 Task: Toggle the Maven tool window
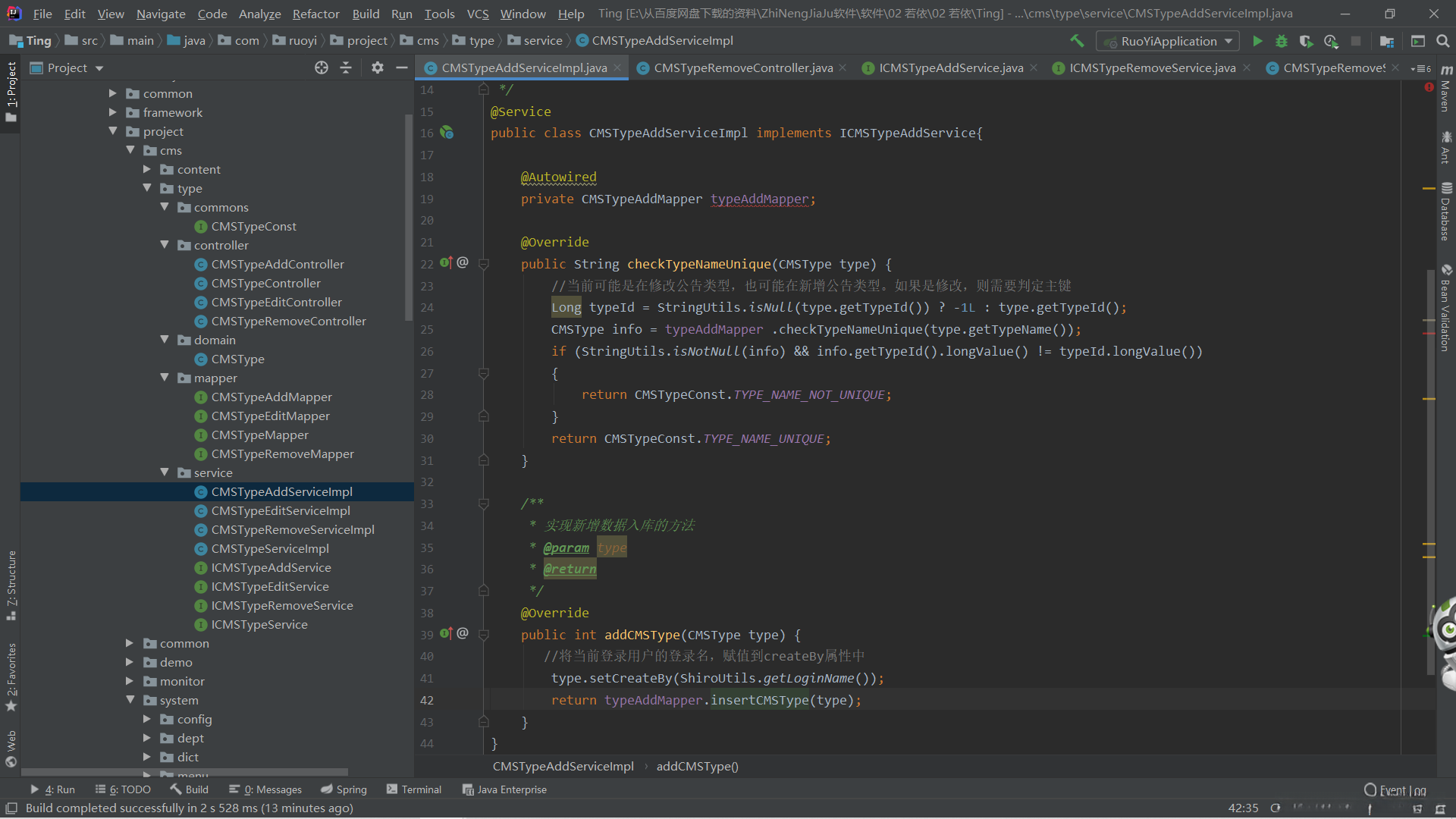[1446, 89]
